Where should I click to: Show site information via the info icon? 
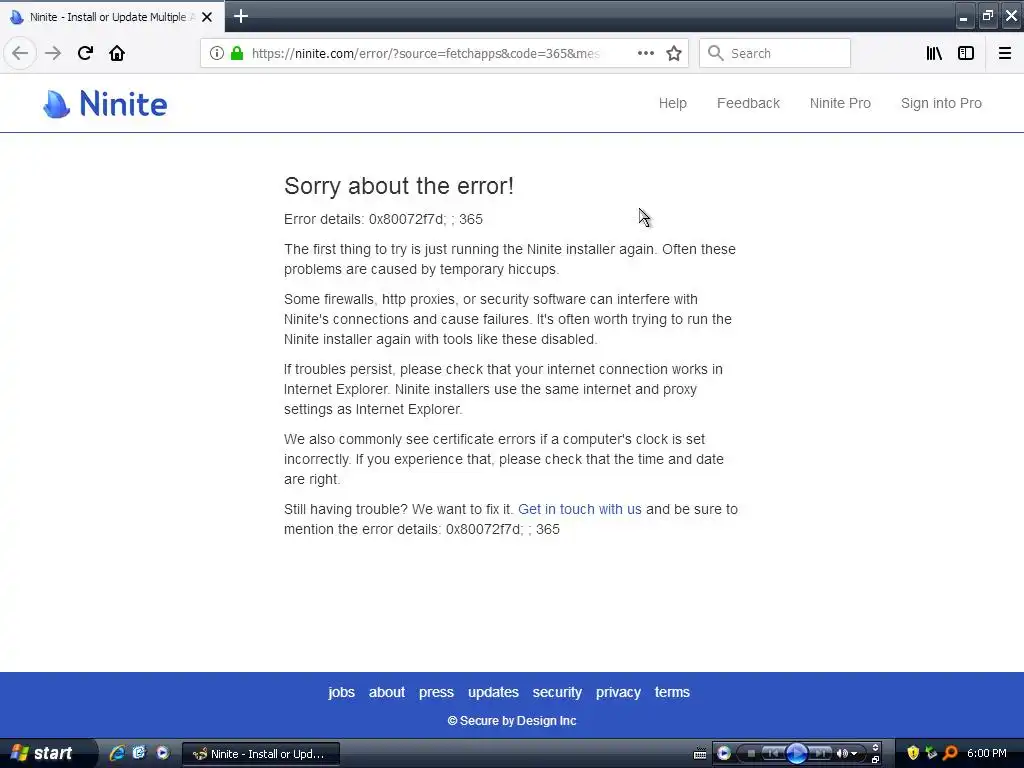pyautogui.click(x=217, y=53)
